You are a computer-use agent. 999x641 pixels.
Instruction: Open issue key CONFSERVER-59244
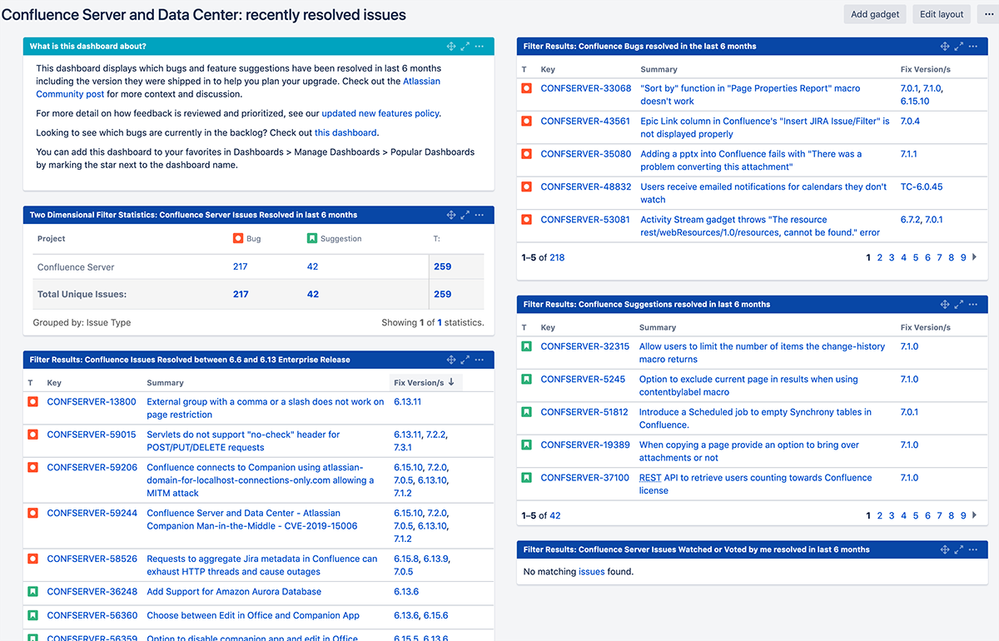pos(92,514)
